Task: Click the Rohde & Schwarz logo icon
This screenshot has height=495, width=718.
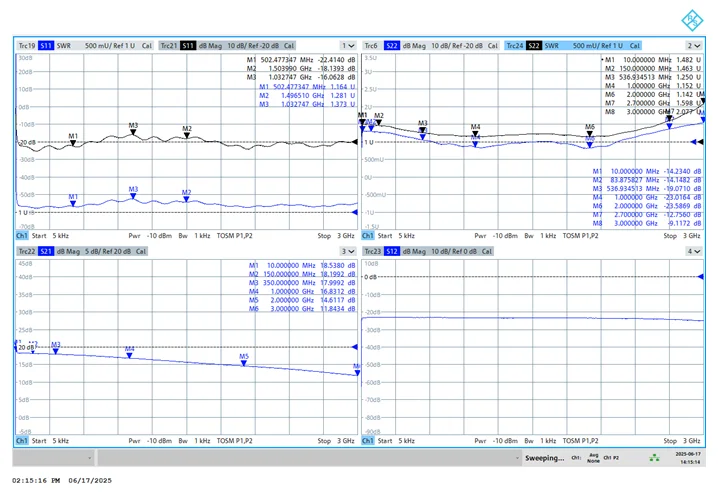Action: [691, 20]
